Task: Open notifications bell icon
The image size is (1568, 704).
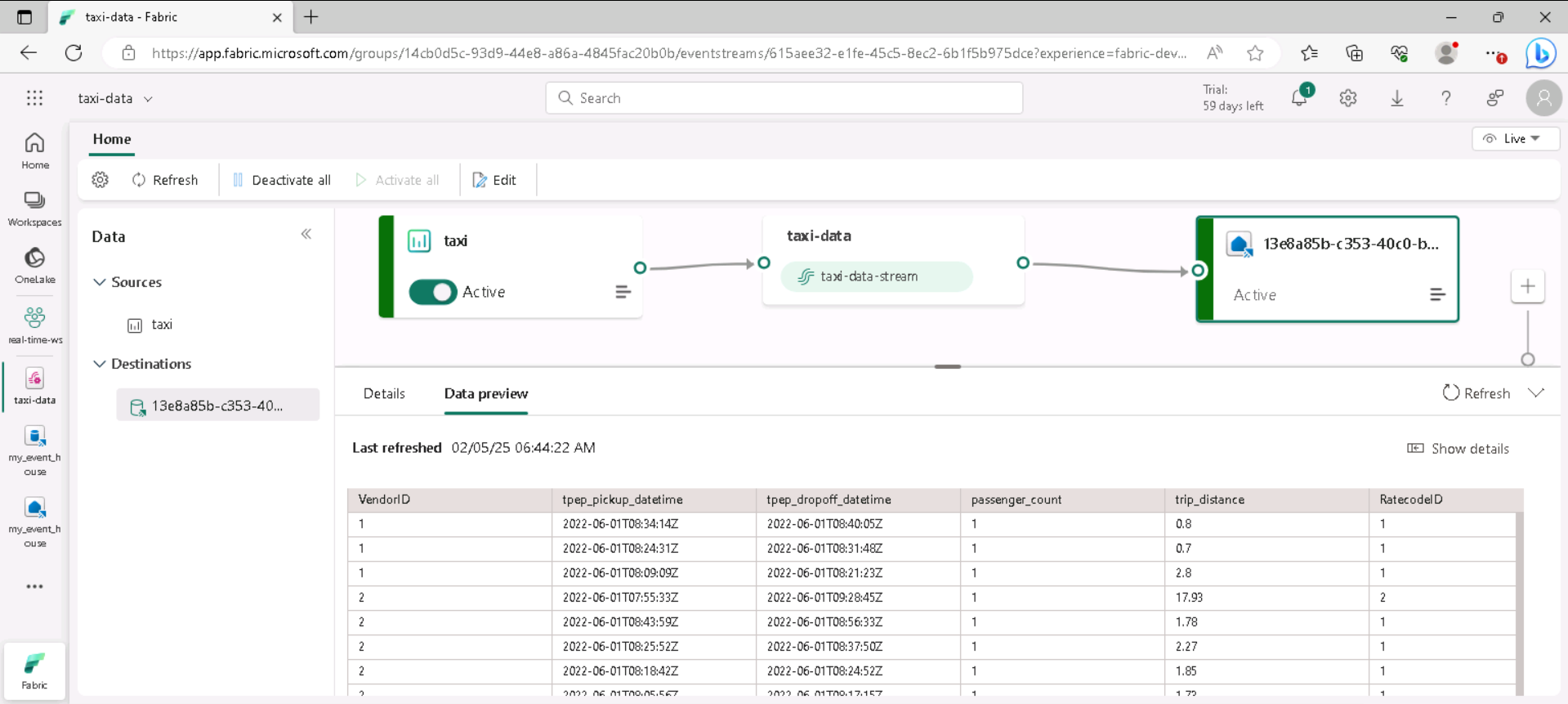Action: pyautogui.click(x=1299, y=98)
